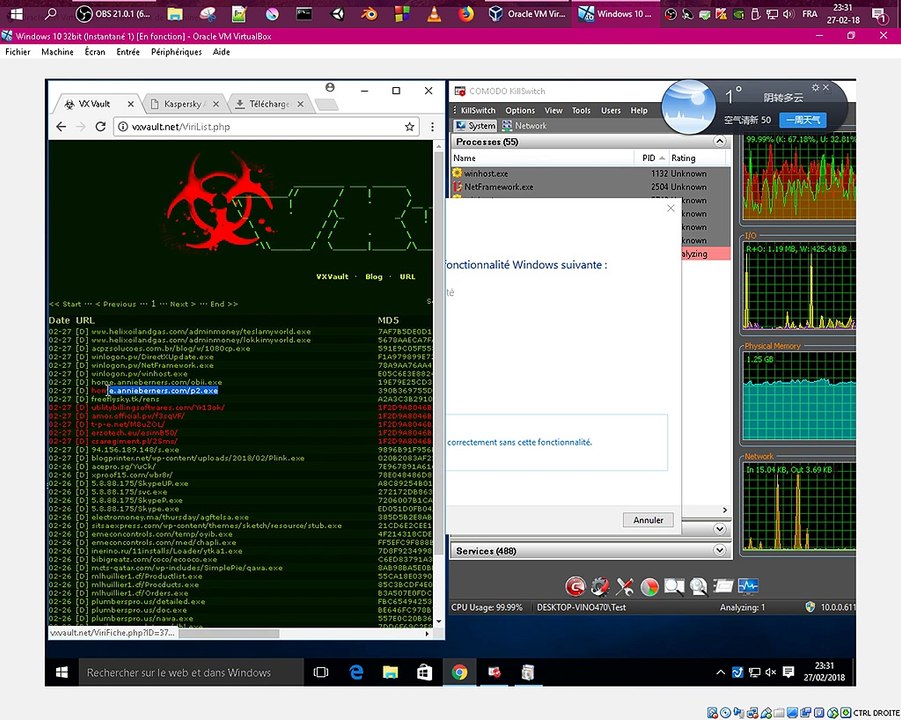
Task: Open the VirtualBox Machine menu
Action: click(57, 52)
